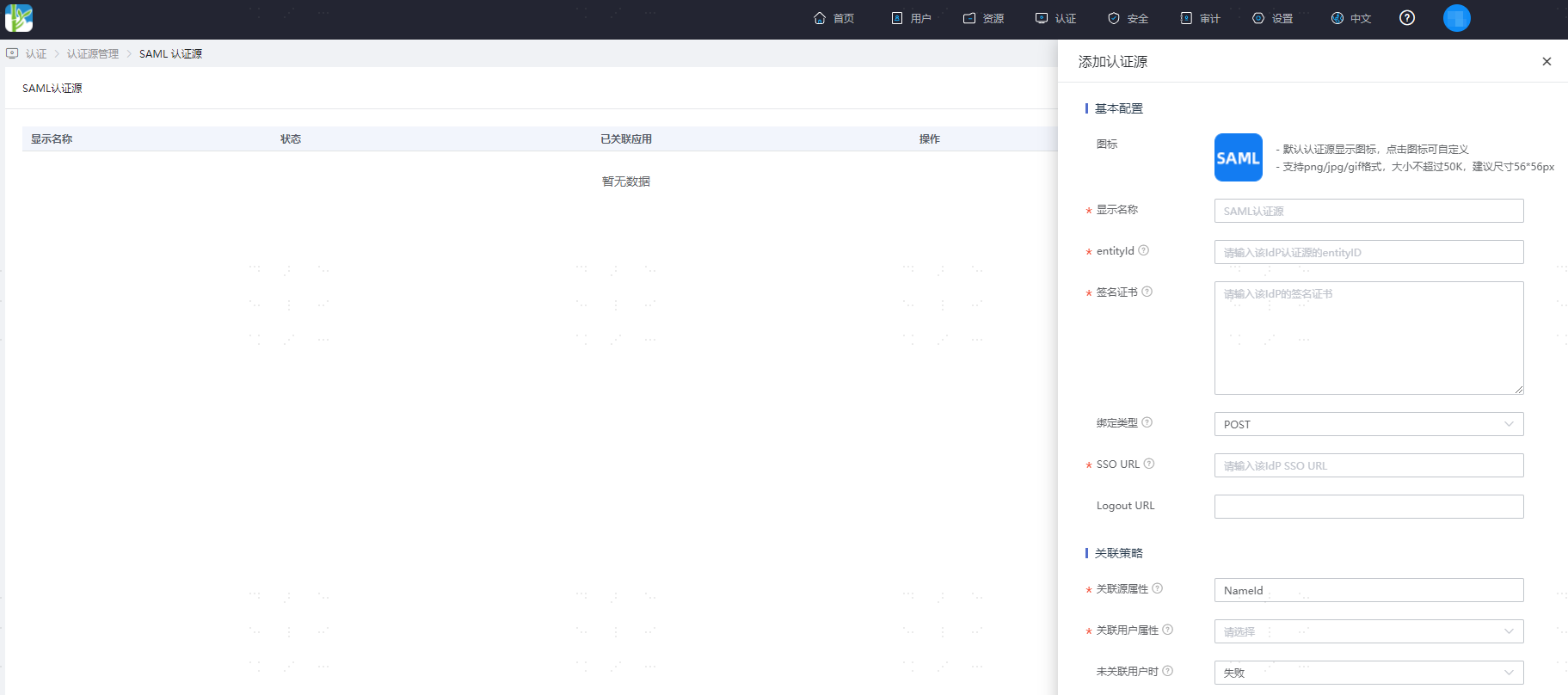Click the breadcrumb monitor icon
This screenshot has height=695, width=1568.
point(12,53)
